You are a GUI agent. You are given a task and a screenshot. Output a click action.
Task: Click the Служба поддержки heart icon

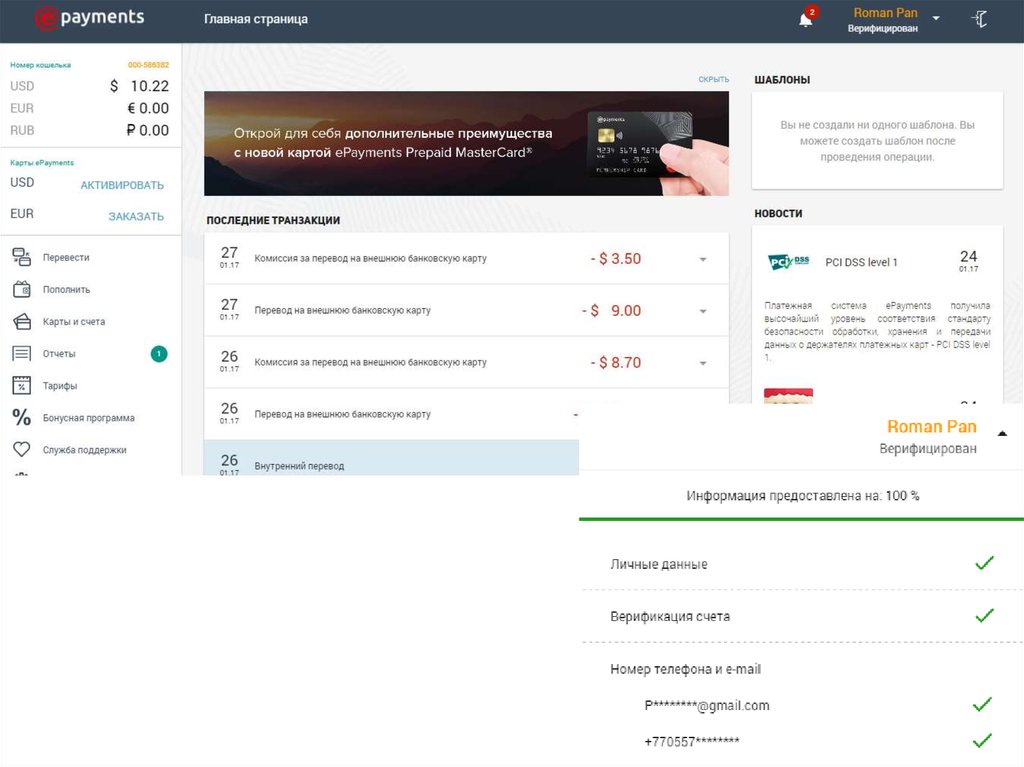[21, 450]
